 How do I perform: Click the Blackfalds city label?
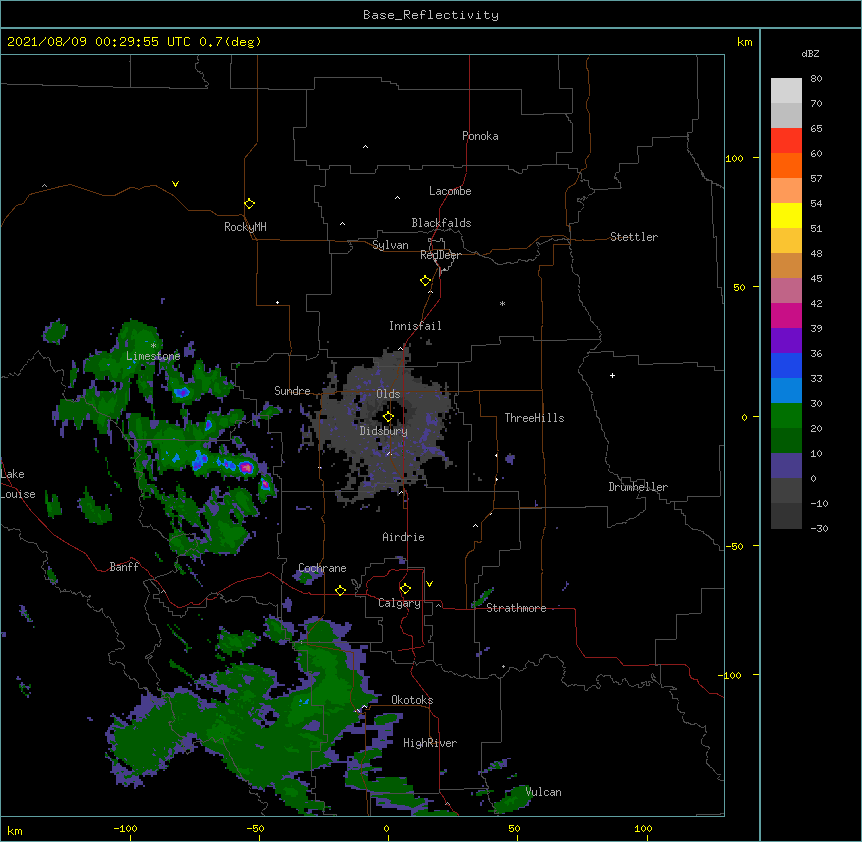(x=441, y=223)
